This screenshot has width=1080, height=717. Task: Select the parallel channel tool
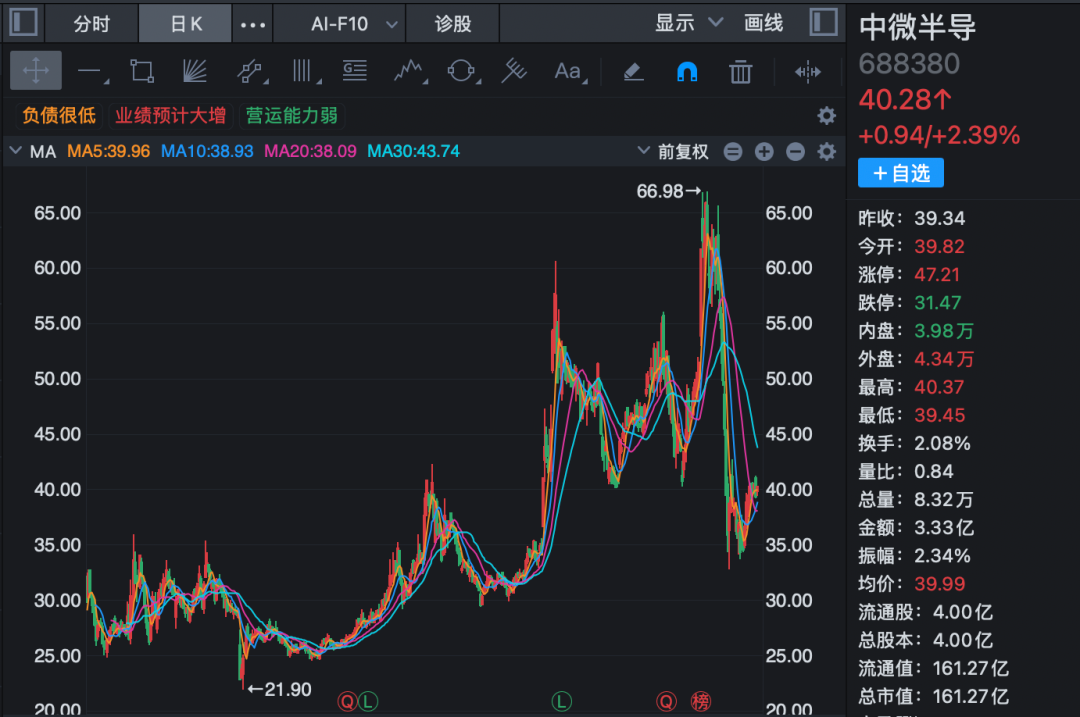pos(251,71)
